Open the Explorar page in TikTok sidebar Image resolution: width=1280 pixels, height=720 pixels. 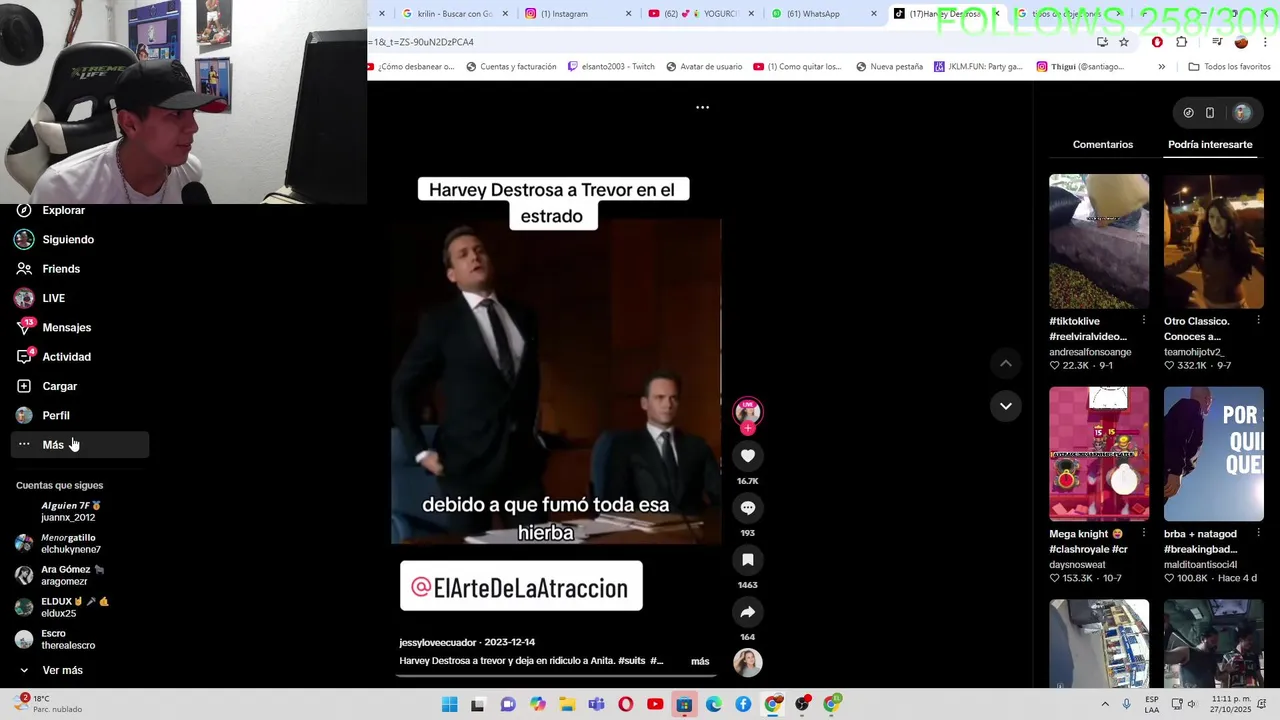point(63,210)
